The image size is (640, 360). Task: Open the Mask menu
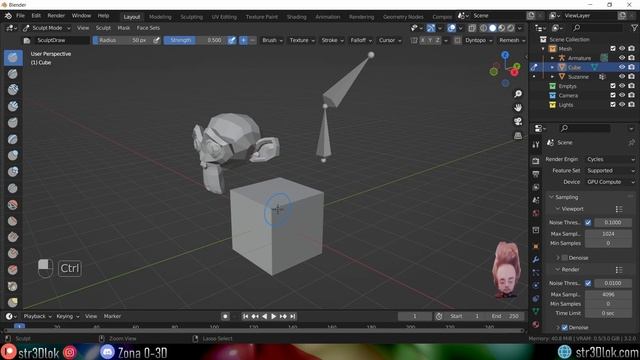[124, 28]
